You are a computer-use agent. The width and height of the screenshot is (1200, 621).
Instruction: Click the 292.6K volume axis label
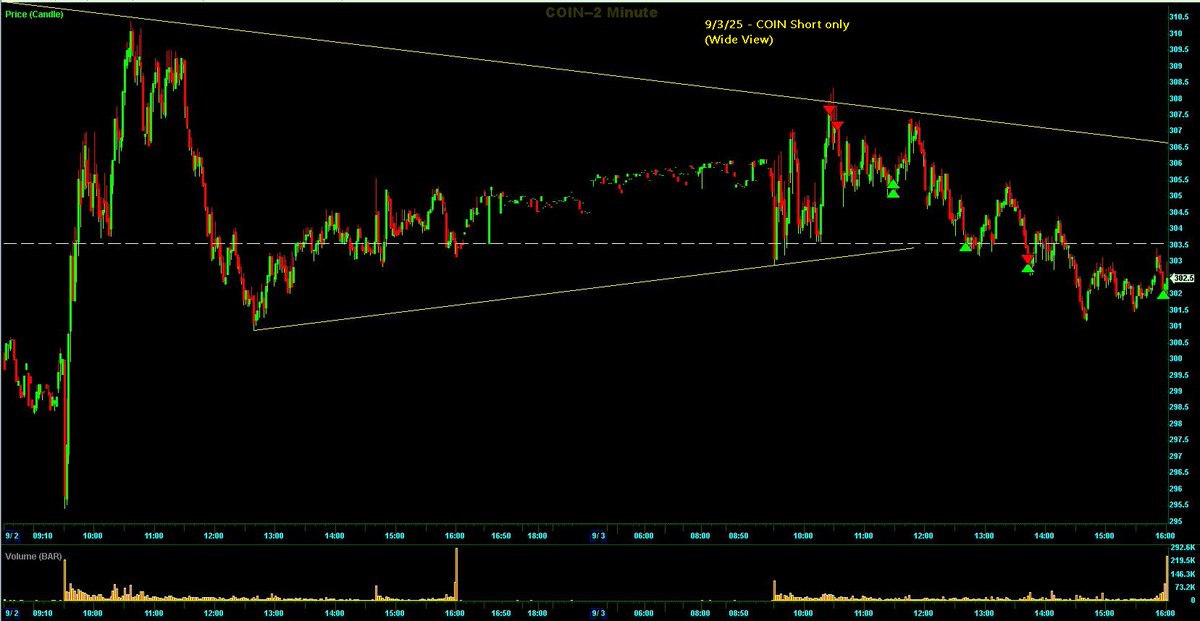1182,548
